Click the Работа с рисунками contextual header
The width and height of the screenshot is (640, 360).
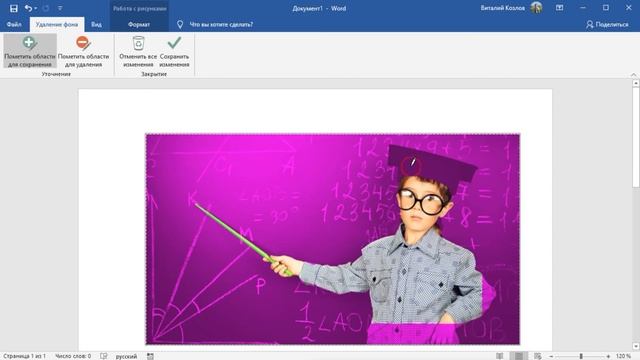click(x=139, y=8)
